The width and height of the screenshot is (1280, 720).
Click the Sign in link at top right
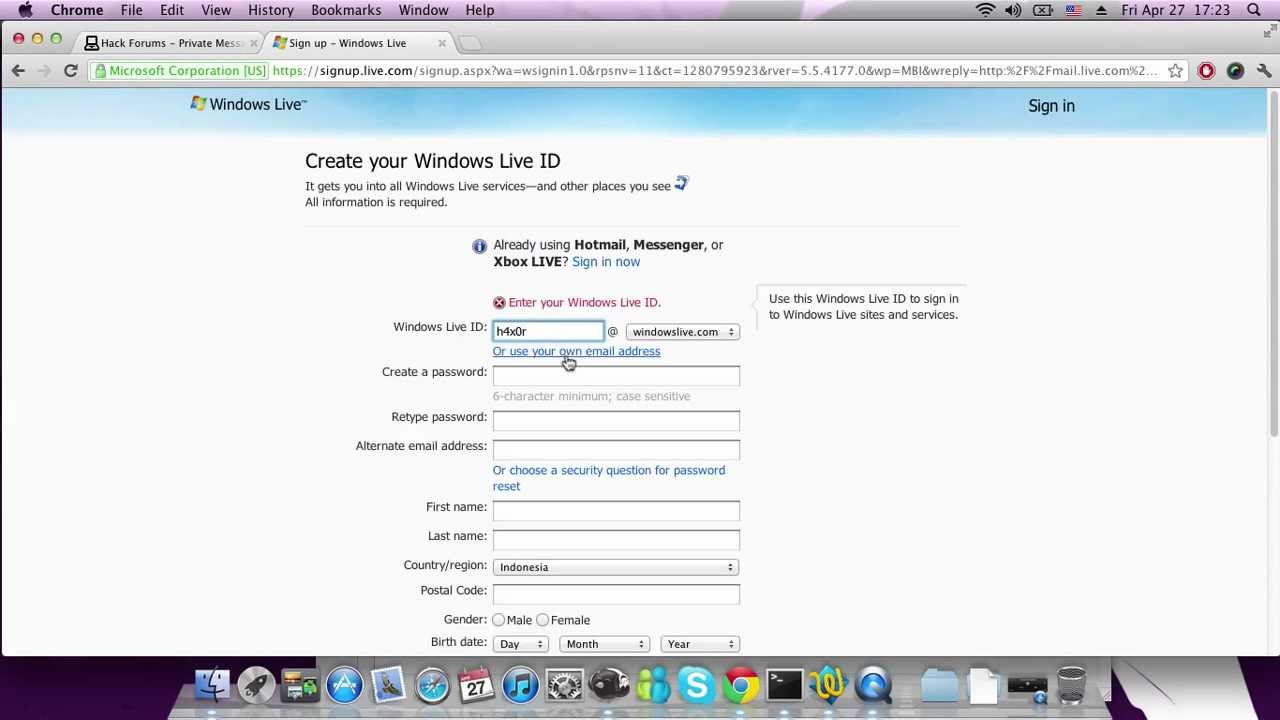coord(1051,106)
